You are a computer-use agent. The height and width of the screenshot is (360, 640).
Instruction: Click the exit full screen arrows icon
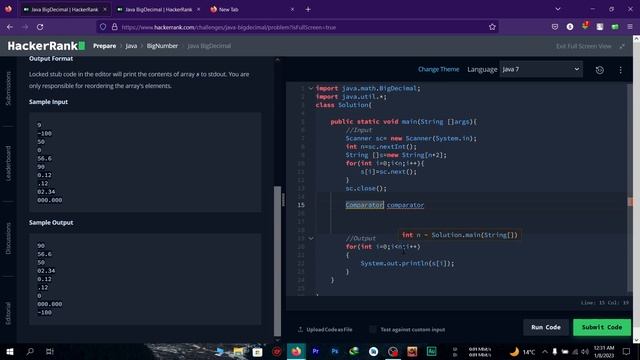click(x=622, y=46)
